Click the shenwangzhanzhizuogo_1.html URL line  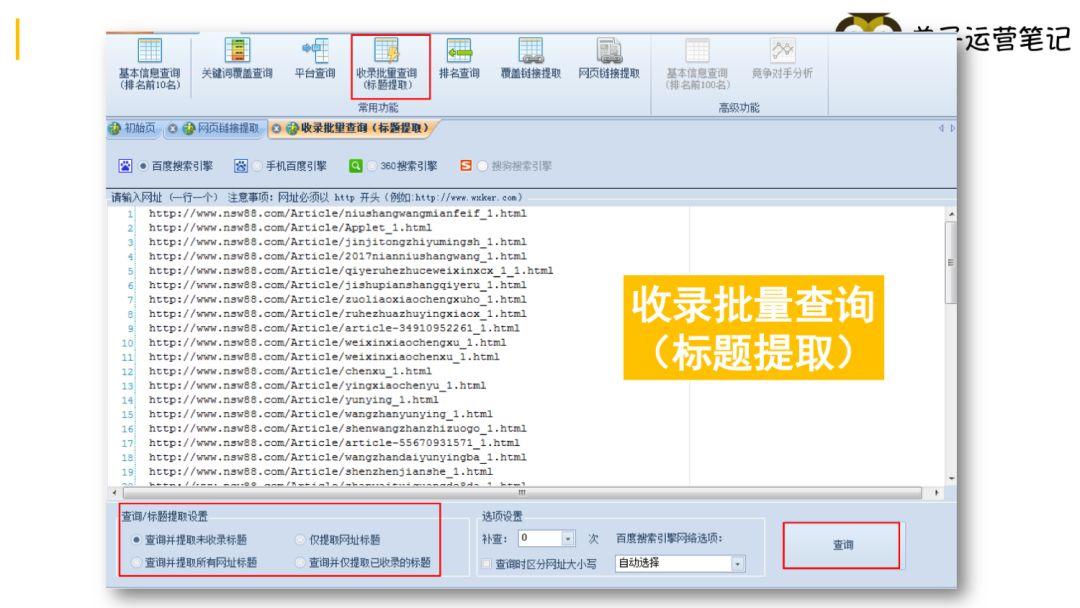pyautogui.click(x=337, y=428)
